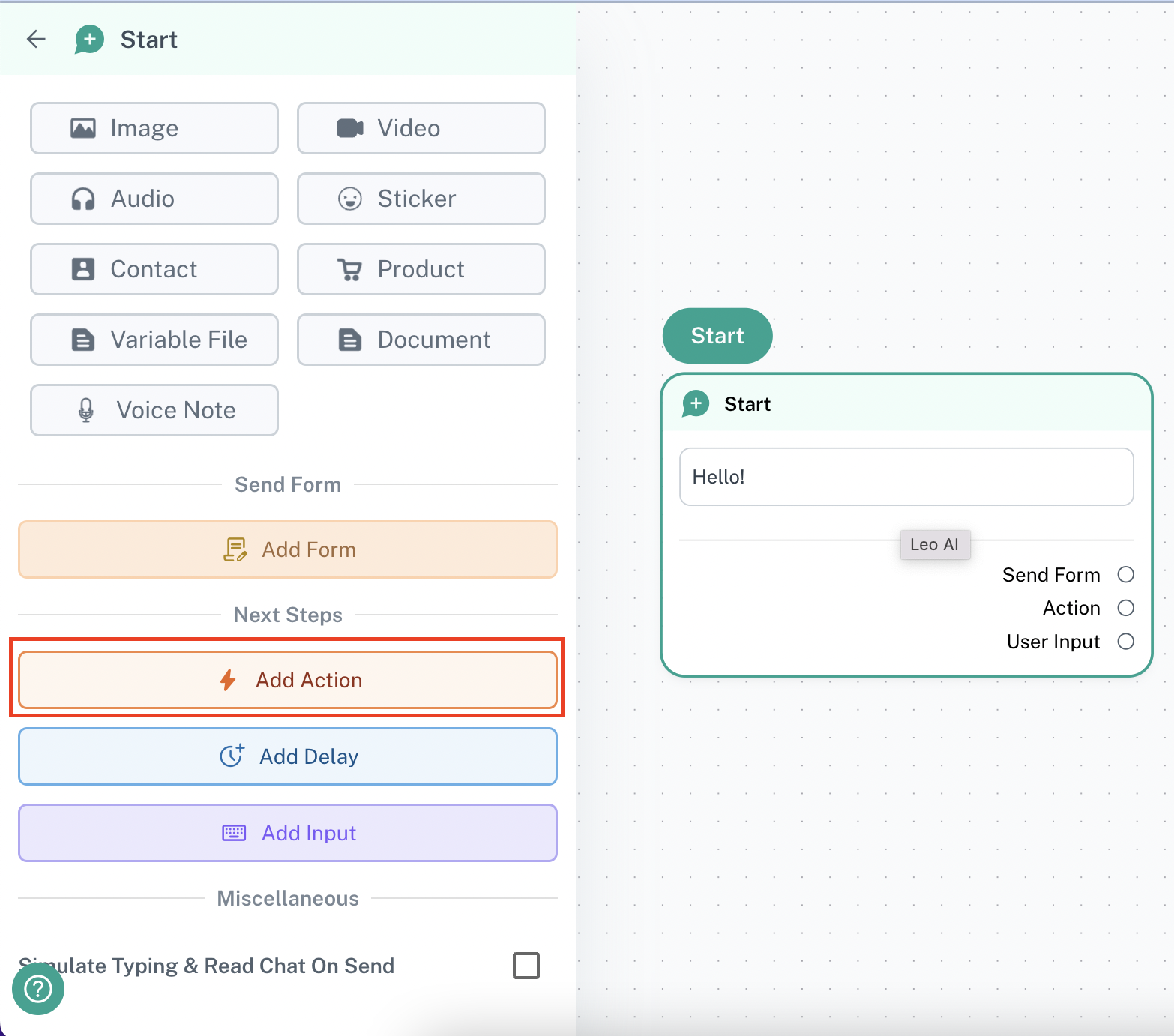Click the Hello! message text field

coord(906,477)
